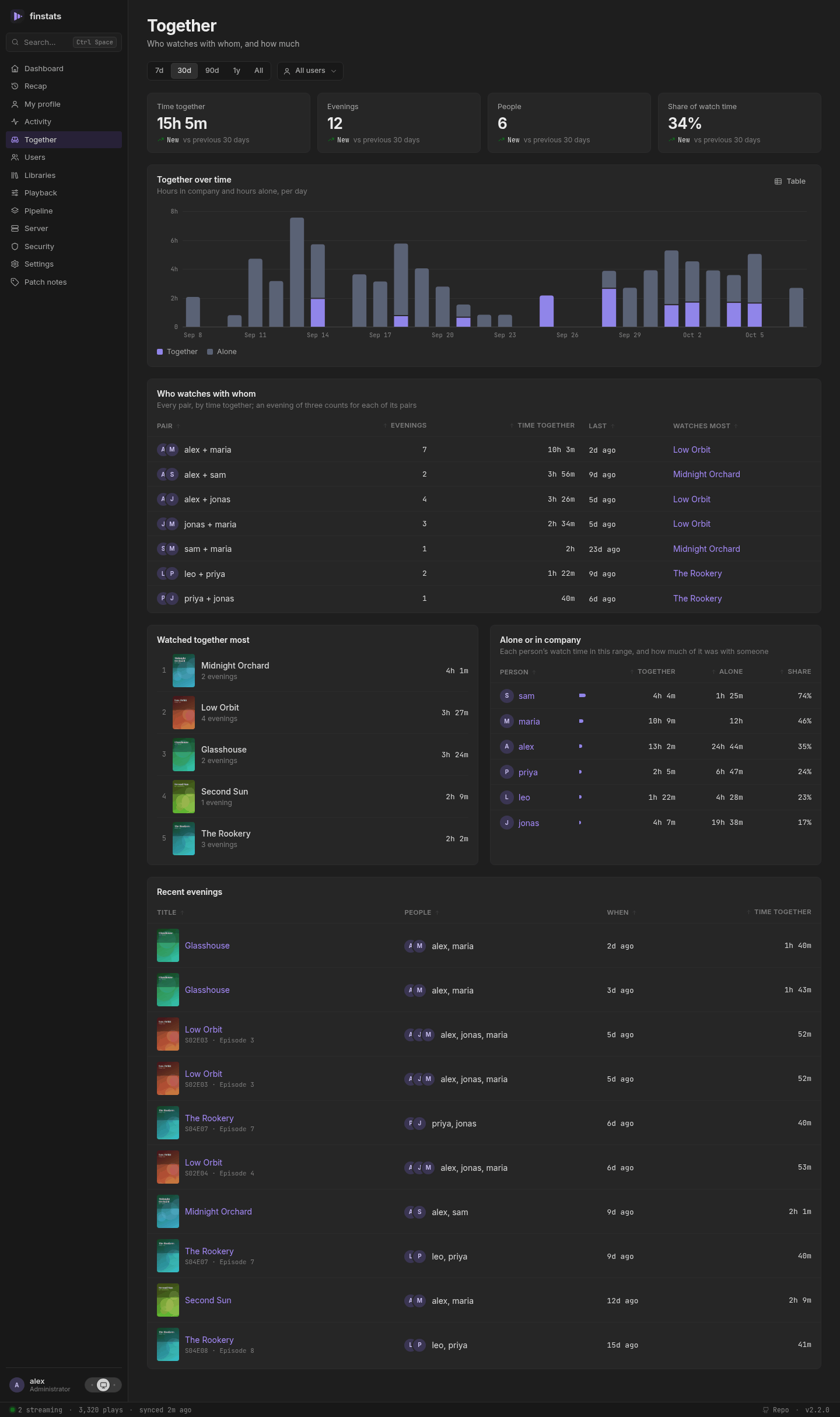Click the purple Together legend swatch
Viewport: 840px width, 1417px height.
(160, 352)
